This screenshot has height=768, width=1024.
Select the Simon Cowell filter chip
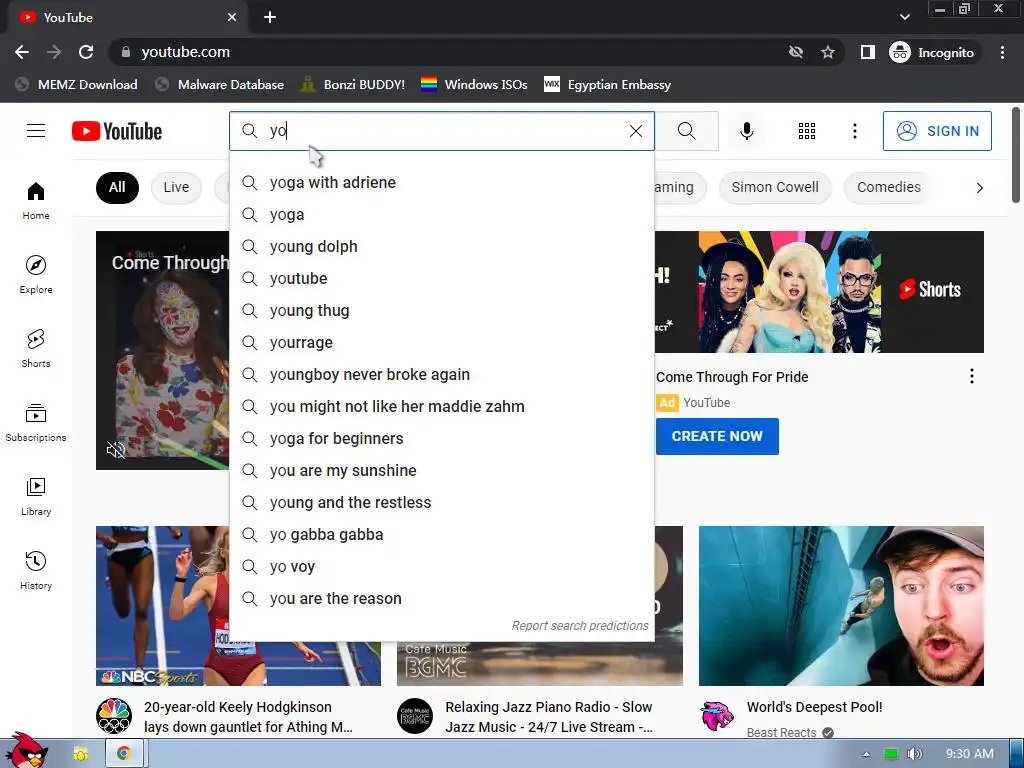pyautogui.click(x=775, y=187)
